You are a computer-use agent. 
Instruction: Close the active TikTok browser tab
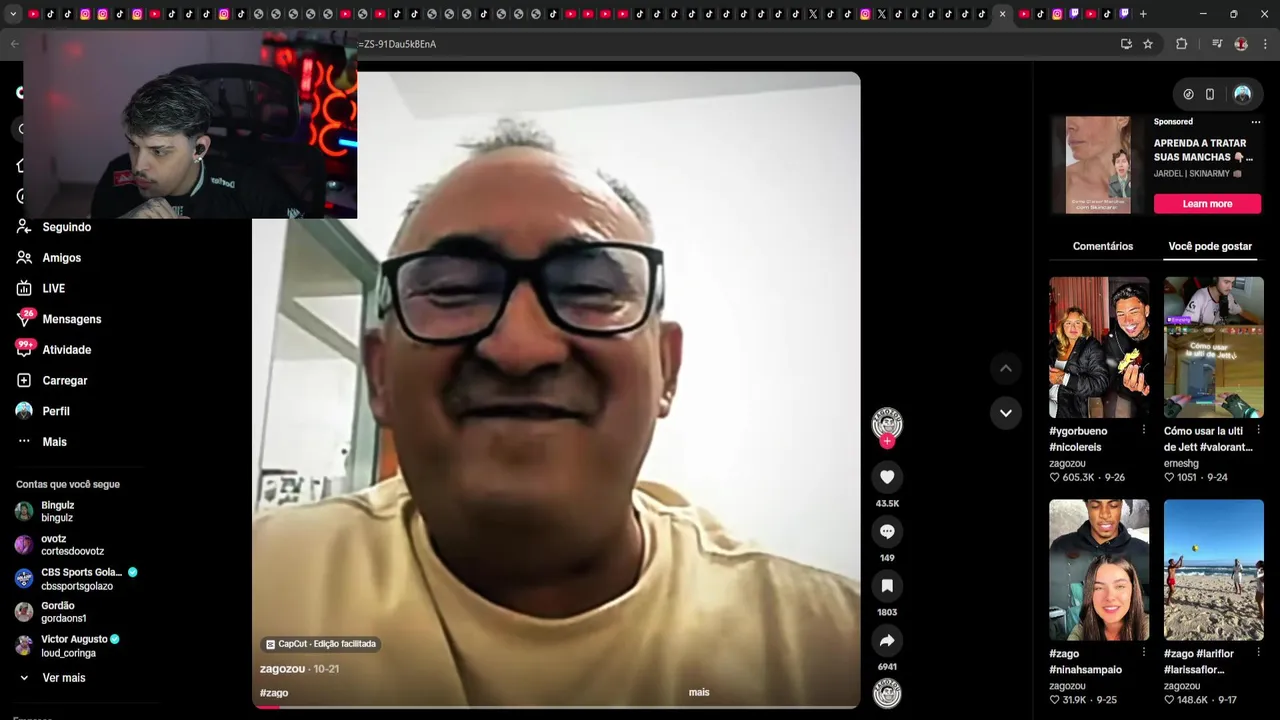point(1002,14)
